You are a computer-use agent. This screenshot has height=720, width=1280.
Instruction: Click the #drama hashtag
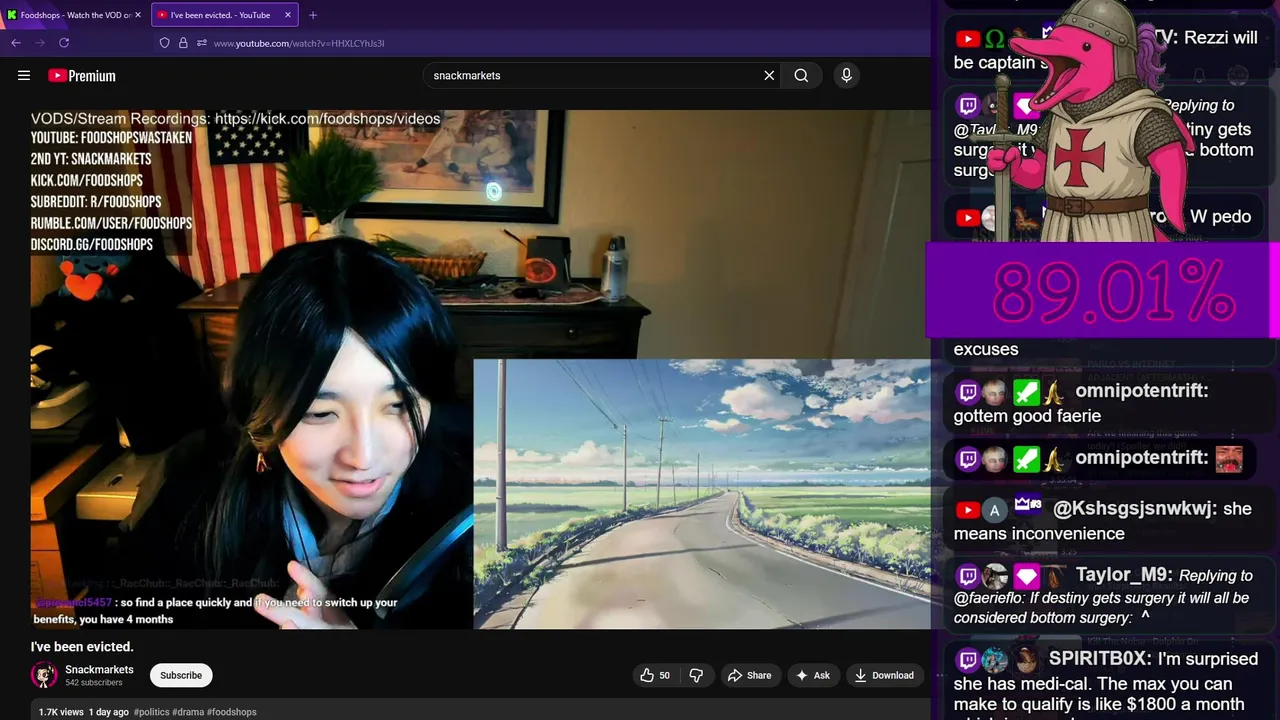point(188,712)
